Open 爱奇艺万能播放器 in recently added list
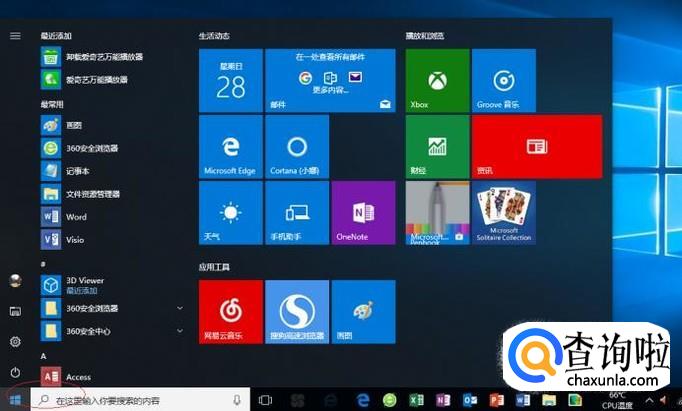This screenshot has height=411, width=682. pos(113,80)
